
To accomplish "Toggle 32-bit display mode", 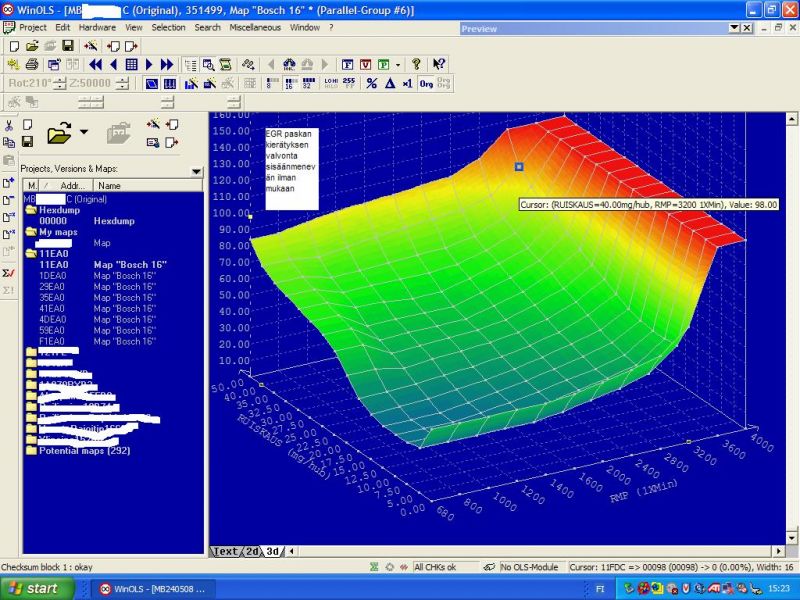I will (x=309, y=83).
